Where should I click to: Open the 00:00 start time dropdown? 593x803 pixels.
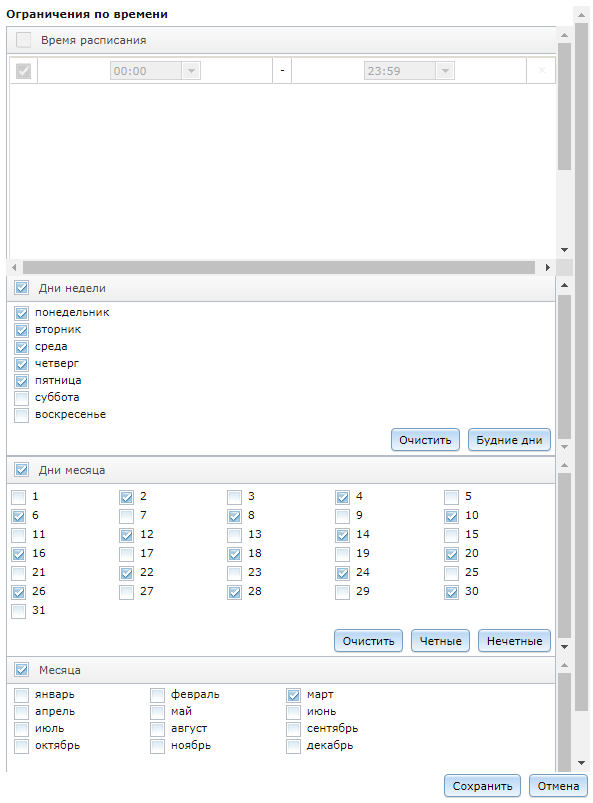click(191, 71)
